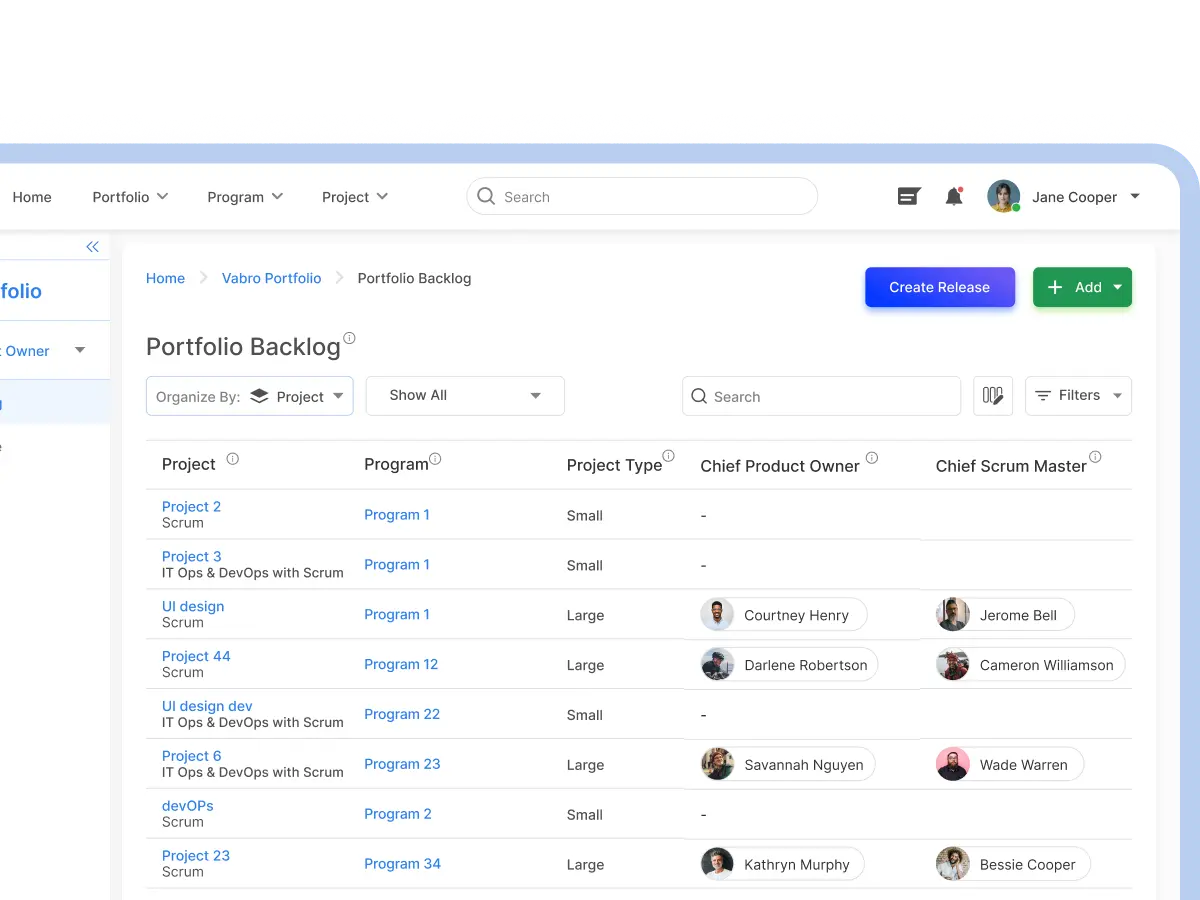Expand the Jane Cooper account dropdown
This screenshot has height=900, width=1200.
pyautogui.click(x=1134, y=196)
